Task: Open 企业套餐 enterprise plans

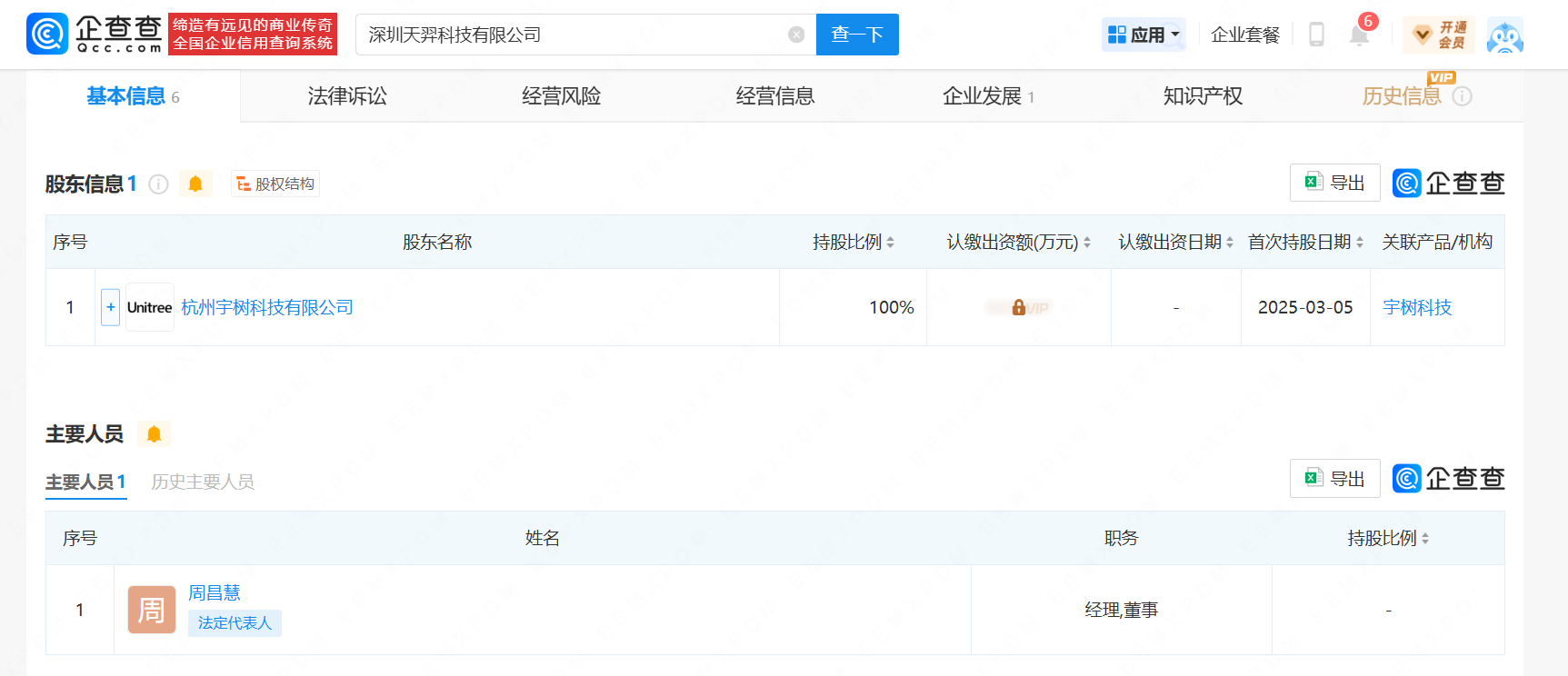Action: tap(1245, 35)
